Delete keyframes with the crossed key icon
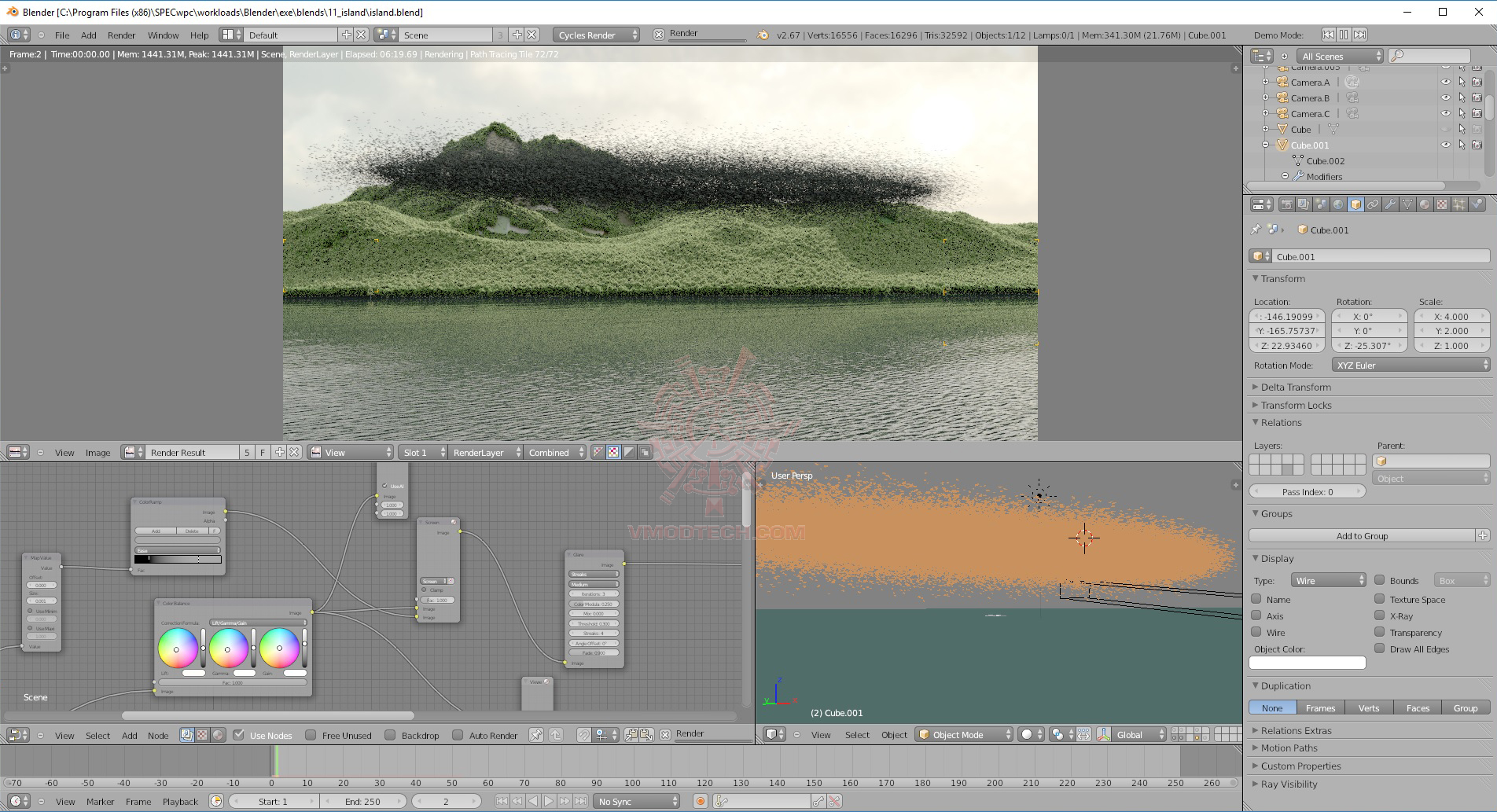Image resolution: width=1497 pixels, height=812 pixels. pyautogui.click(x=834, y=801)
